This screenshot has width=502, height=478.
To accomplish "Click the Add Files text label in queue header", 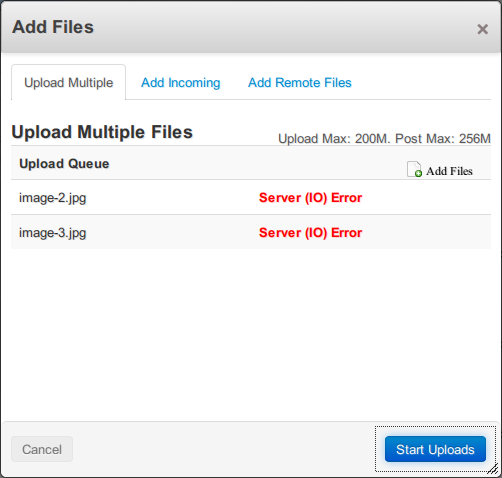I will click(449, 171).
